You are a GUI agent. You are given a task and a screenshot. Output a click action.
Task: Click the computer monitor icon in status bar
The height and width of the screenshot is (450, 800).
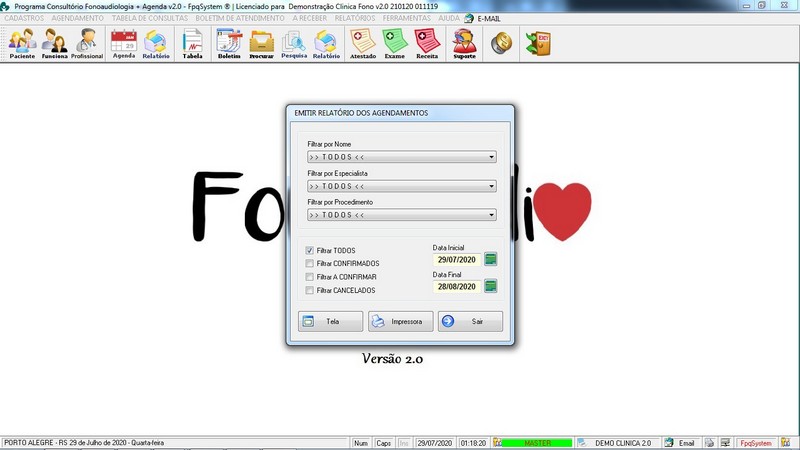point(725,443)
